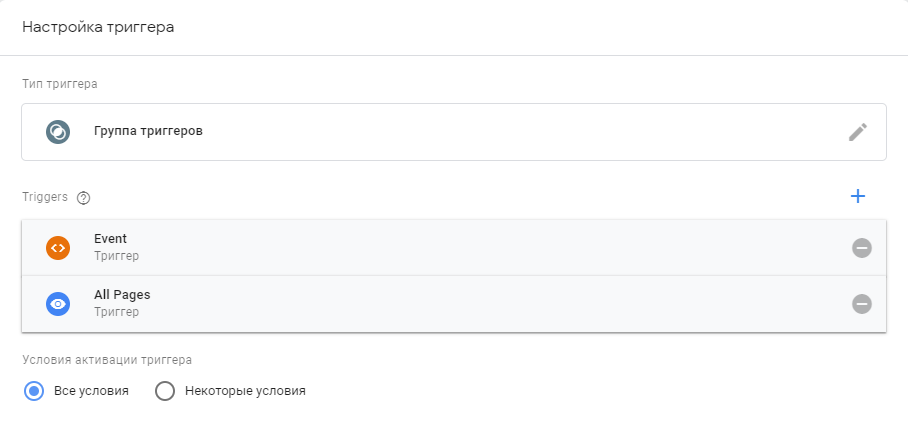
Task: Click the orange Event trigger icon
Action: pos(58,248)
